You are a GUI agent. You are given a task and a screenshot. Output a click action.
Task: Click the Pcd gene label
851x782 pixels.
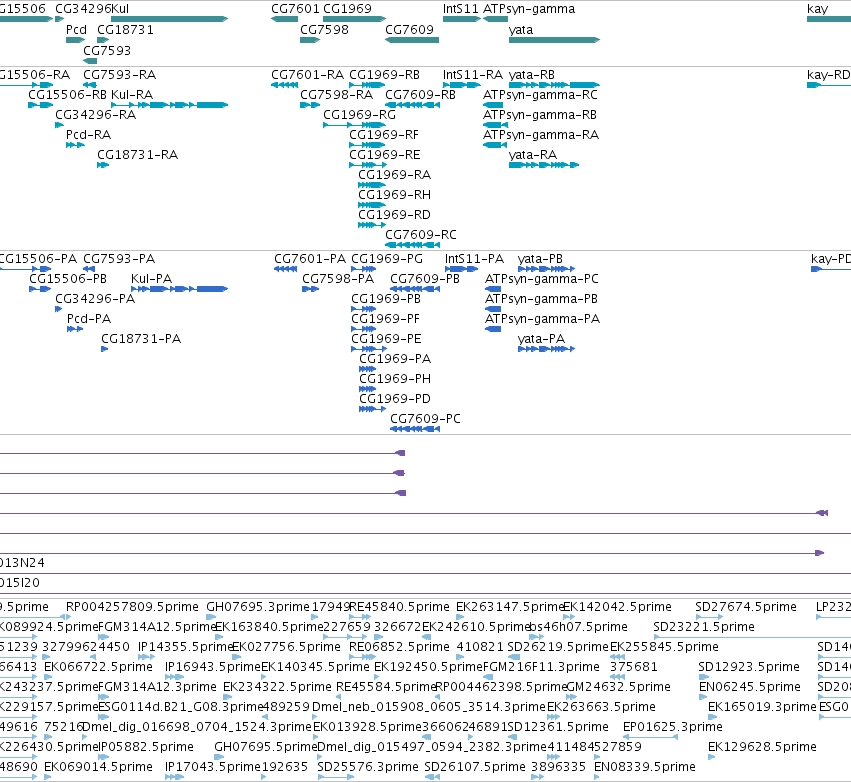coord(77,30)
